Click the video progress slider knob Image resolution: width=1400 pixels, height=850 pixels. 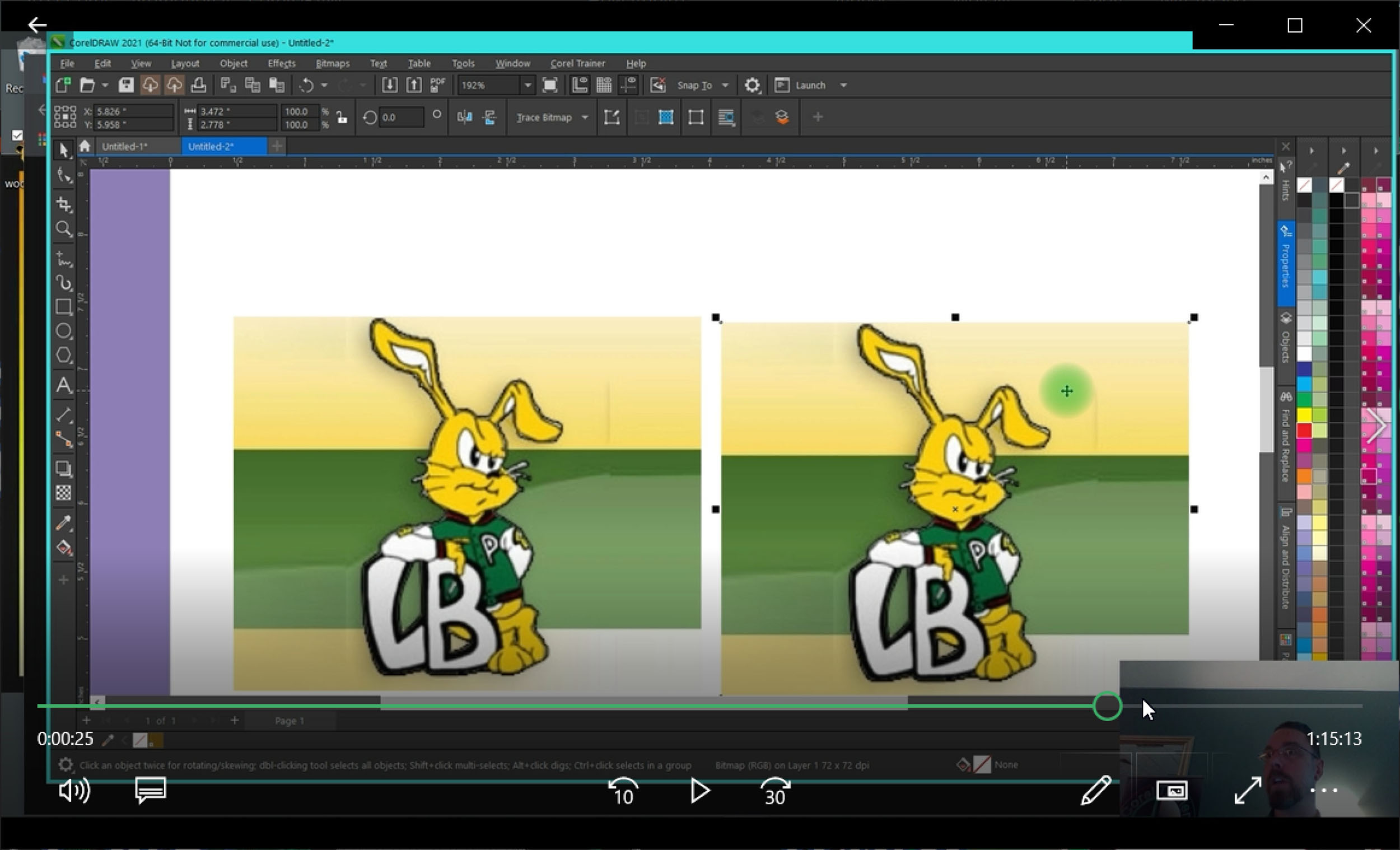[x=1107, y=706]
